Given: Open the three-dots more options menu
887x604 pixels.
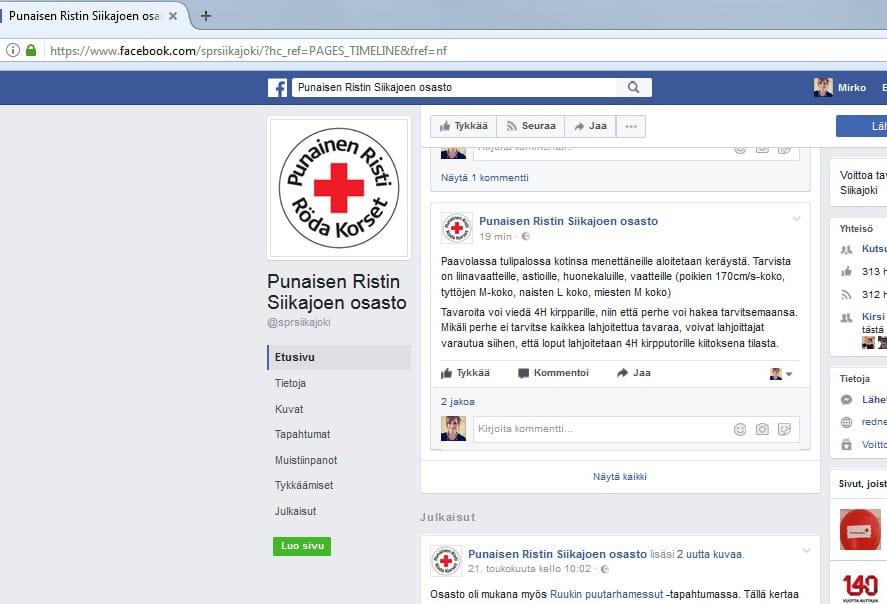Looking at the screenshot, I should point(631,126).
